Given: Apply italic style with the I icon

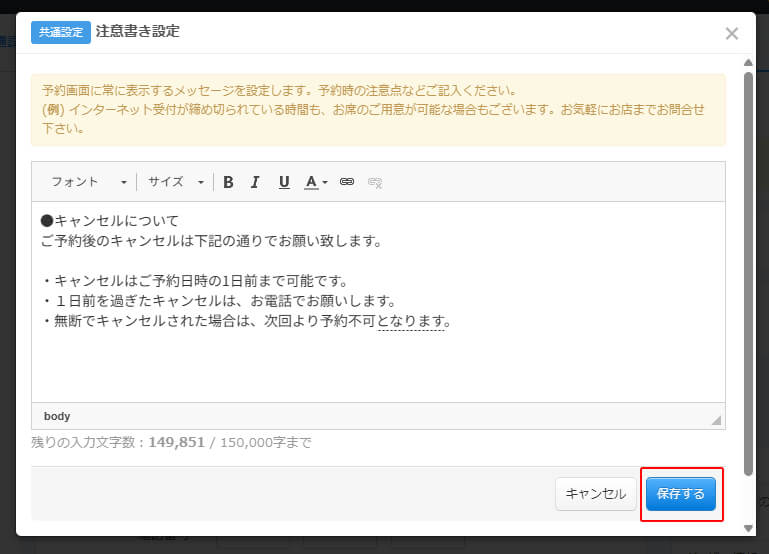Looking at the screenshot, I should coord(255,182).
